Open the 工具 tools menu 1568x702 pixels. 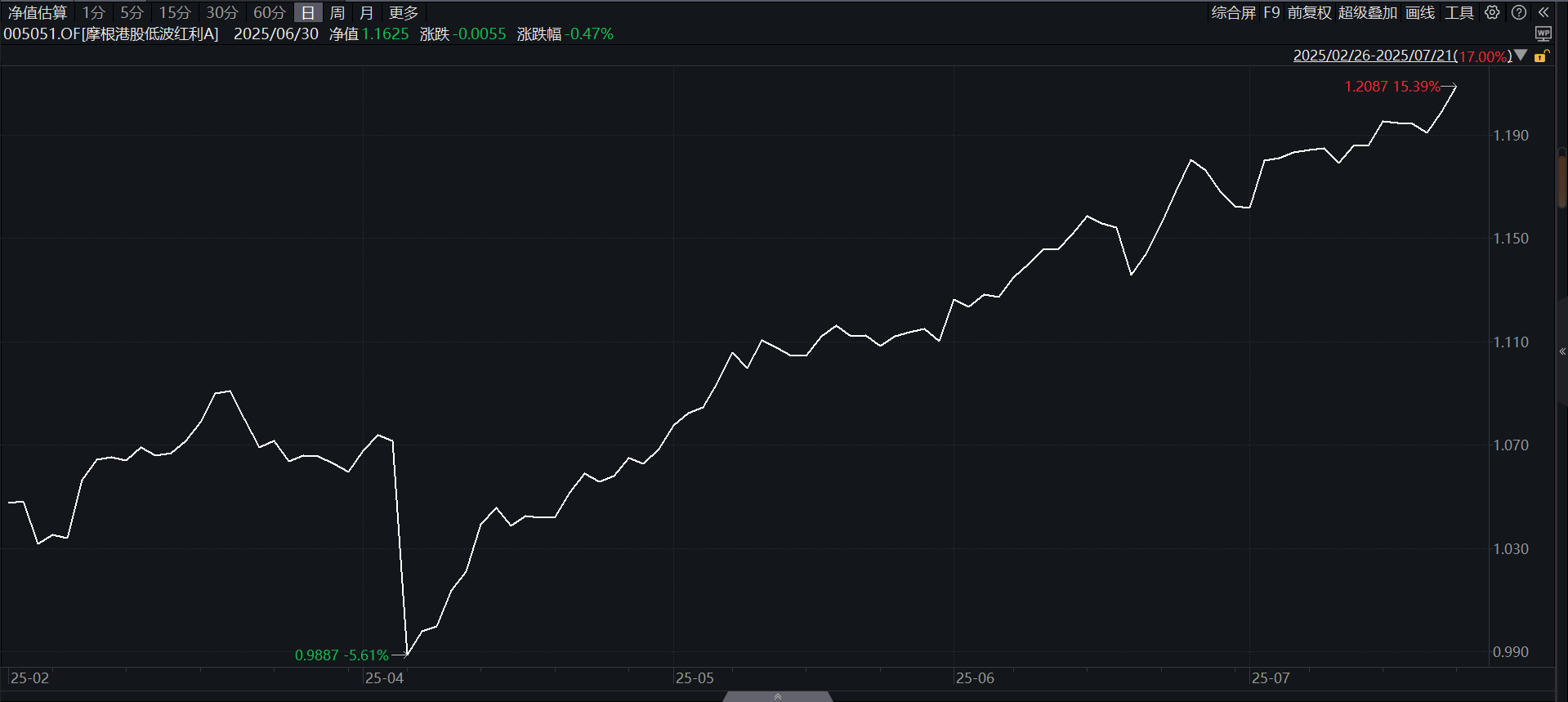[x=1459, y=12]
